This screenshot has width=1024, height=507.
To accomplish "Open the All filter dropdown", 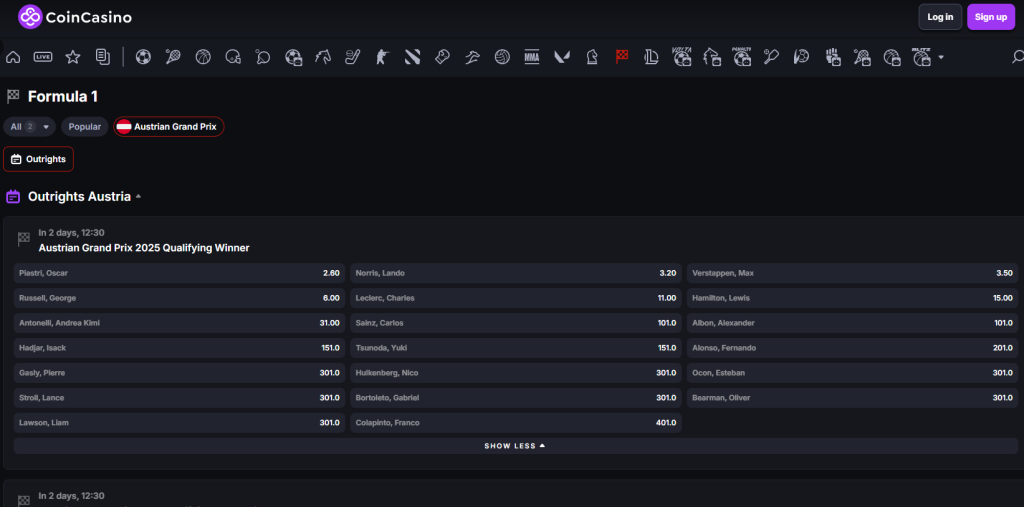I will 29,127.
